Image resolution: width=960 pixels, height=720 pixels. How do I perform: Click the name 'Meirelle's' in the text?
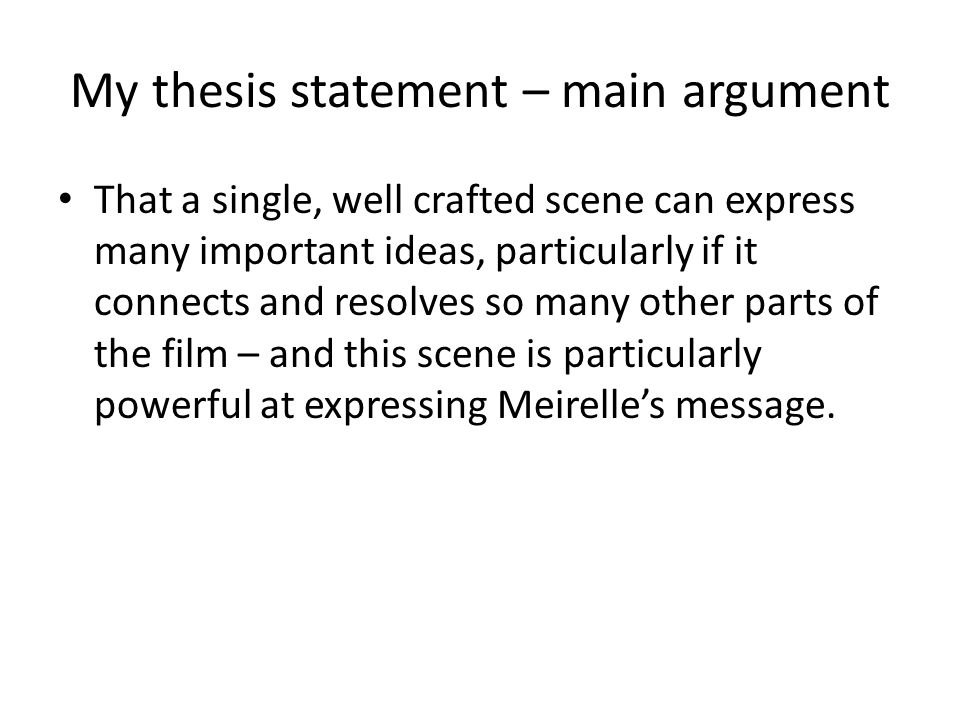581,405
